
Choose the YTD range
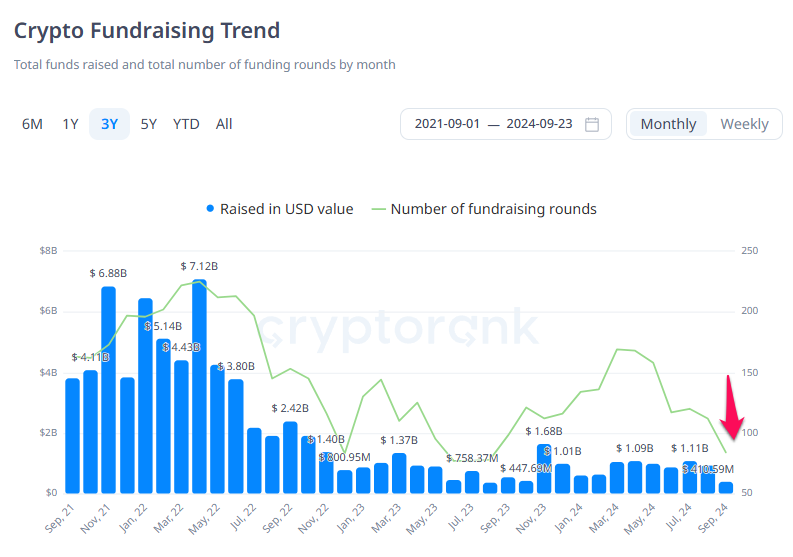click(x=186, y=124)
